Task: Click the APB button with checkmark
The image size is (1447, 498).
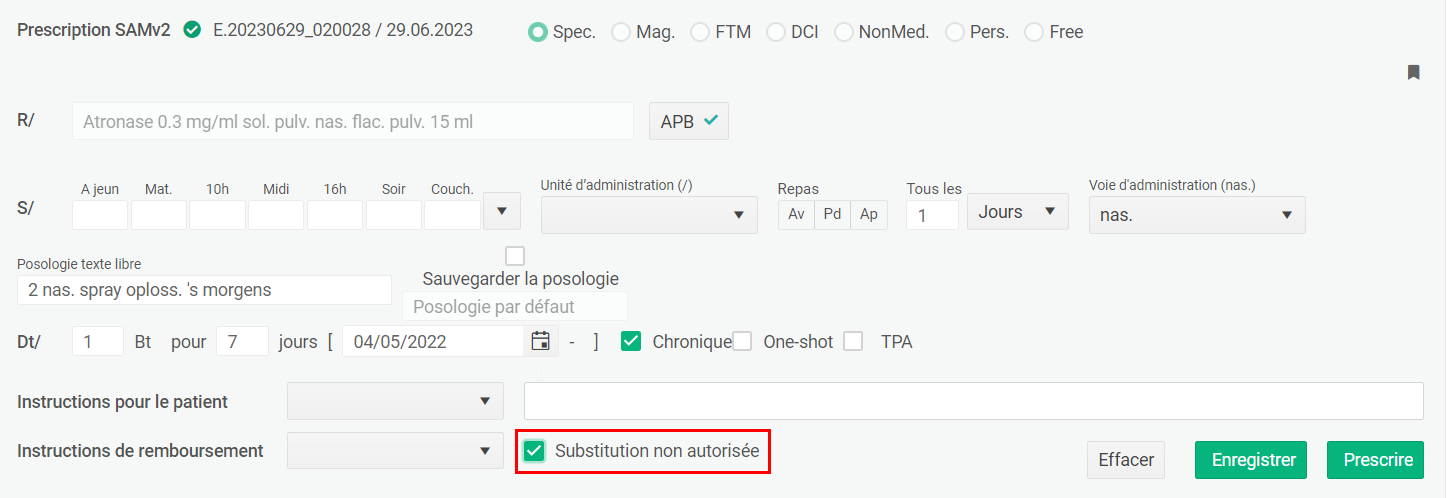Action: pos(689,121)
